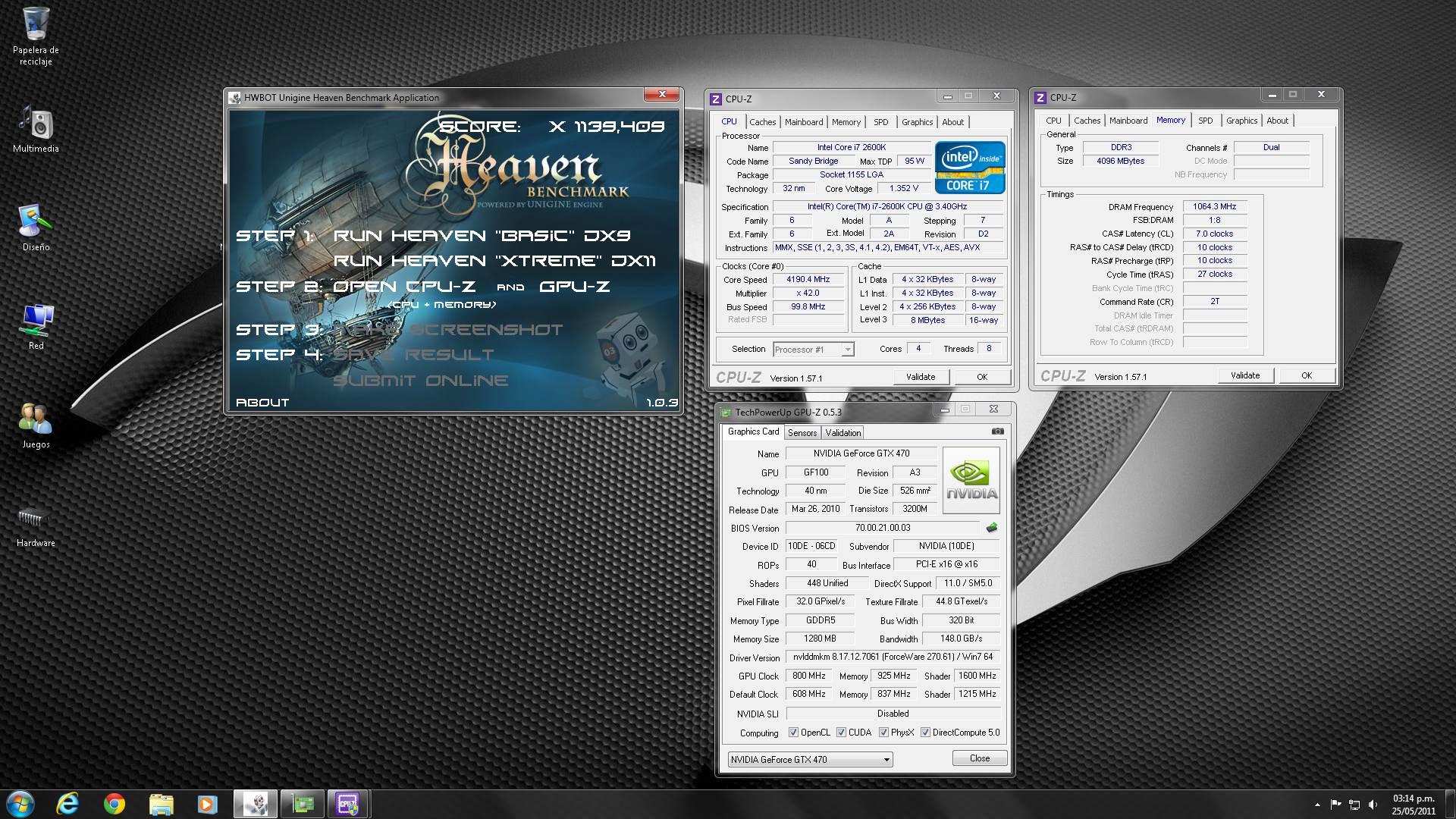
Task: Click GPU-Z link in HWBOT Heaven step 2
Action: [x=575, y=287]
